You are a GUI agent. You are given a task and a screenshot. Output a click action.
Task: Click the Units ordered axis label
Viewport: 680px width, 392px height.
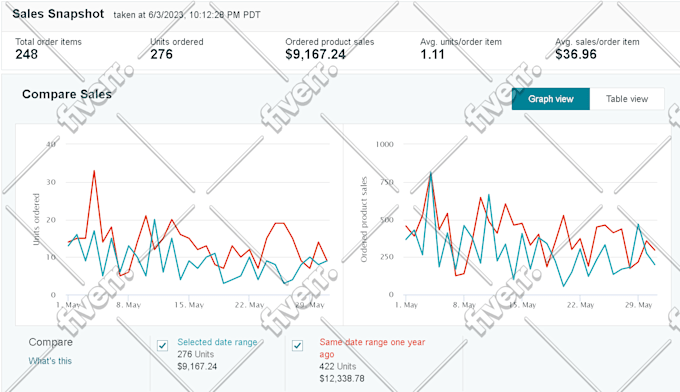pos(36,219)
